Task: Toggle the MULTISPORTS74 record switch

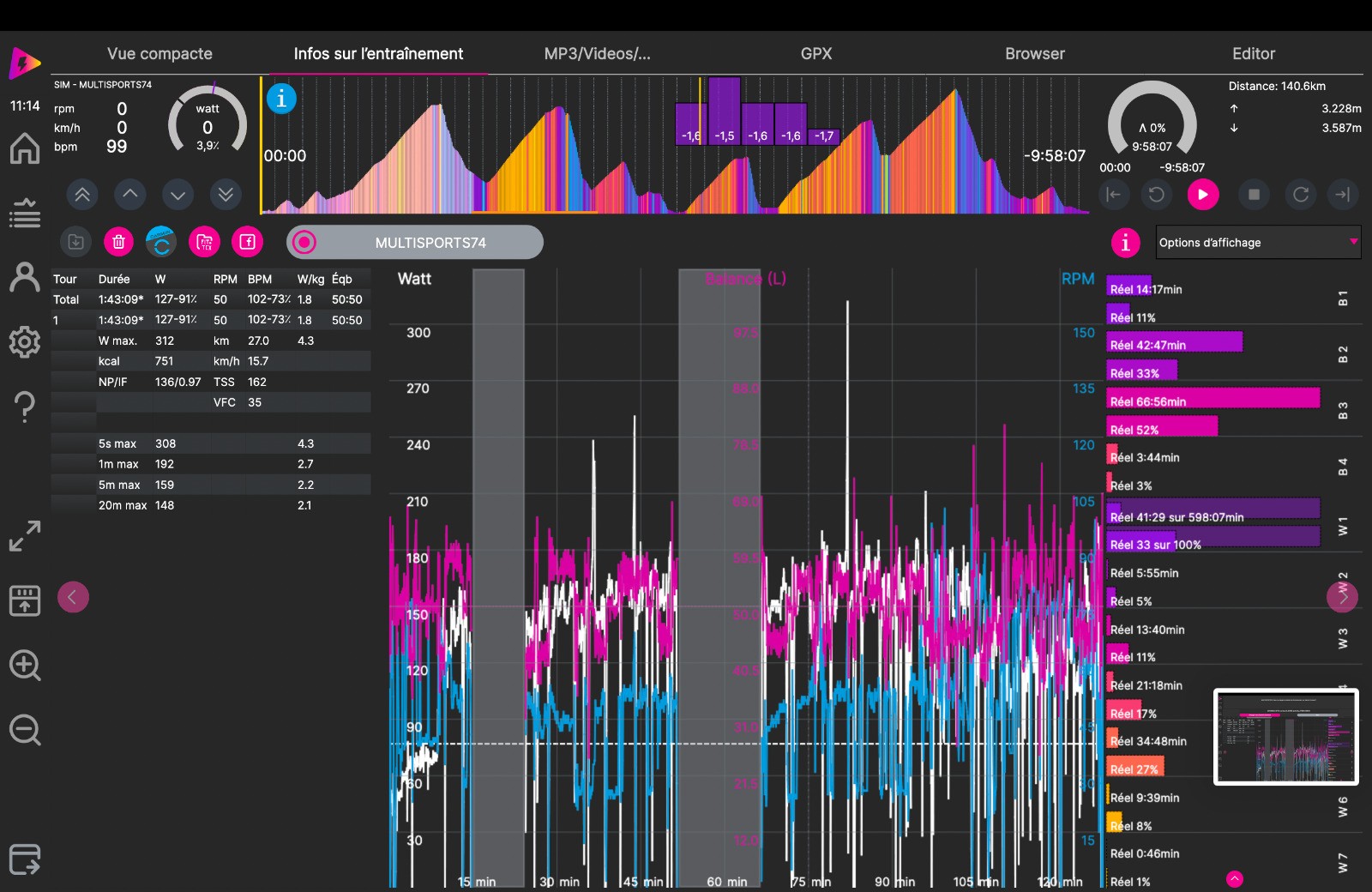Action: coord(304,243)
